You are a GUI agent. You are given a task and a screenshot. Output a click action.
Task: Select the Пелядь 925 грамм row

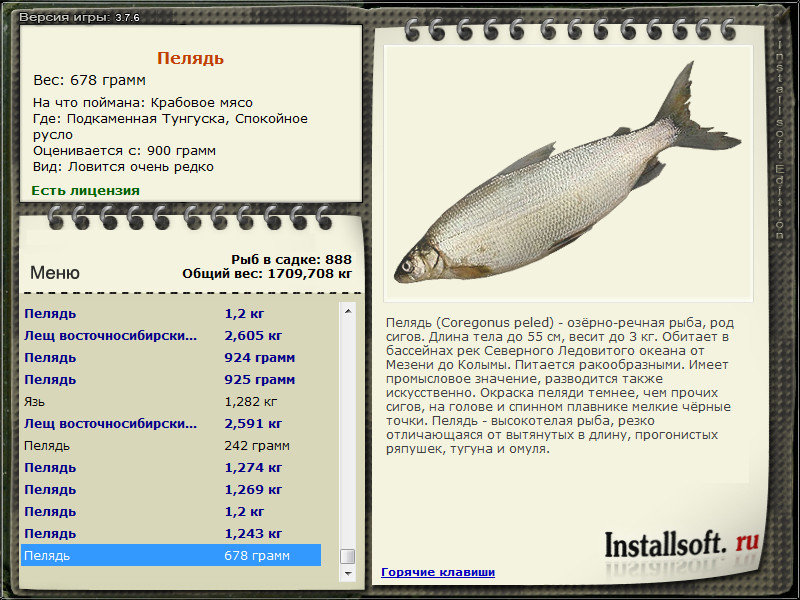pyautogui.click(x=171, y=380)
